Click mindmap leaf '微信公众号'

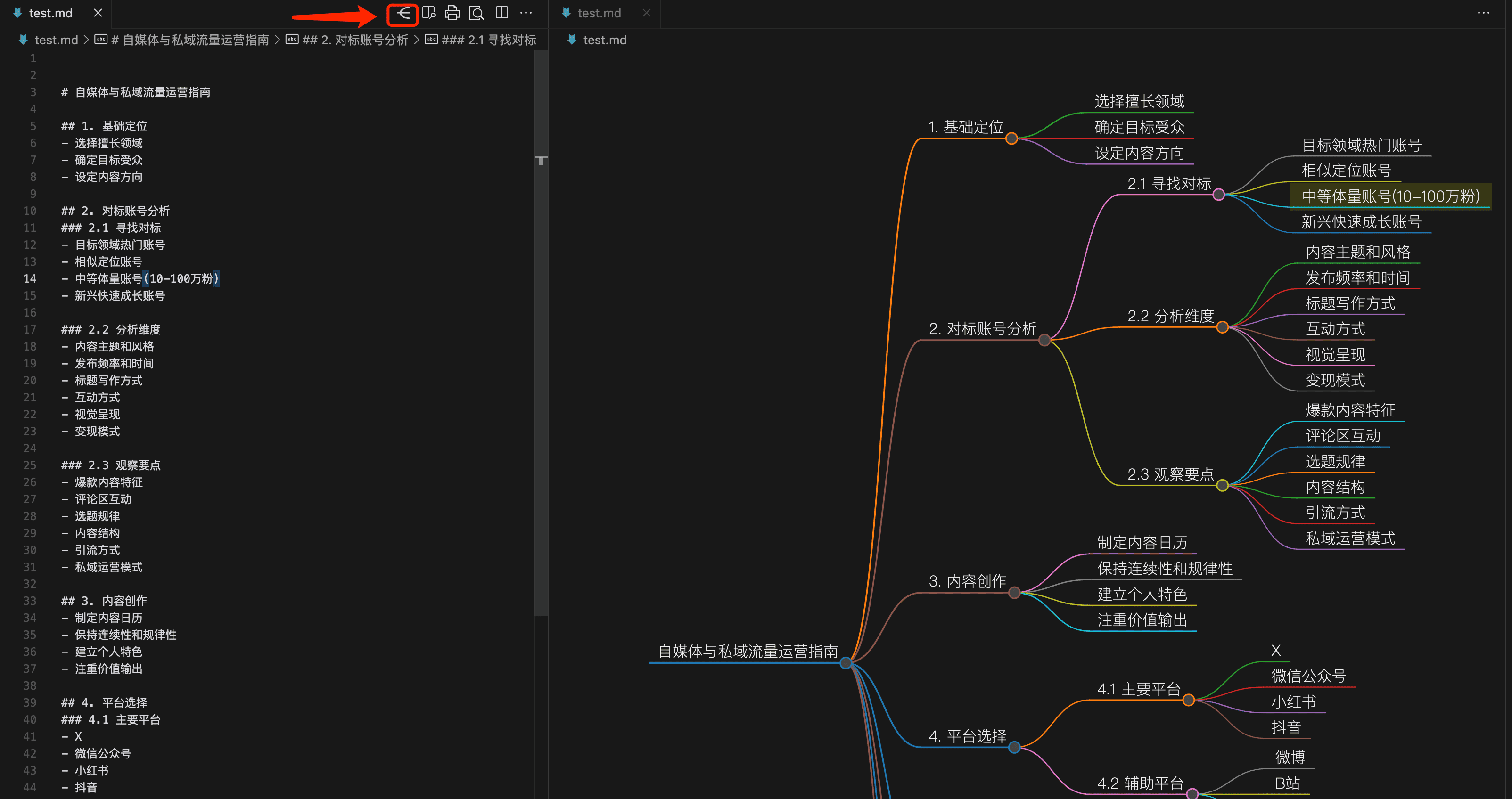click(x=1308, y=676)
